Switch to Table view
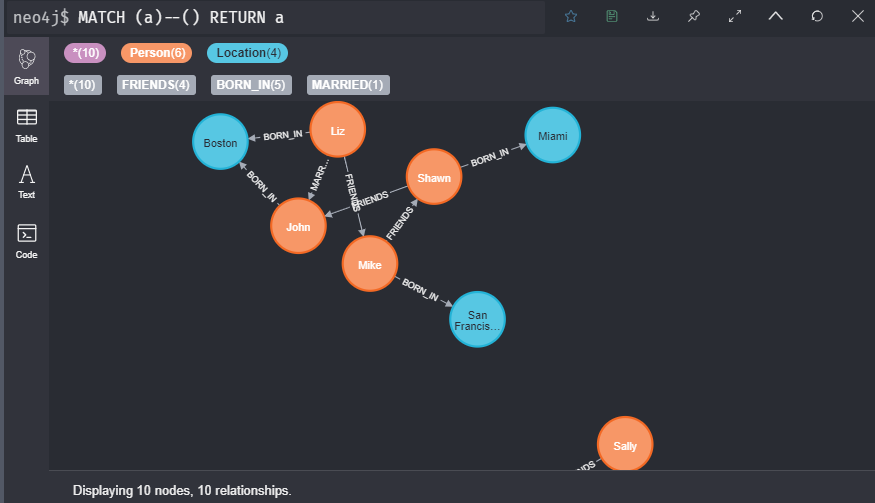The width and height of the screenshot is (875, 503). tap(27, 124)
